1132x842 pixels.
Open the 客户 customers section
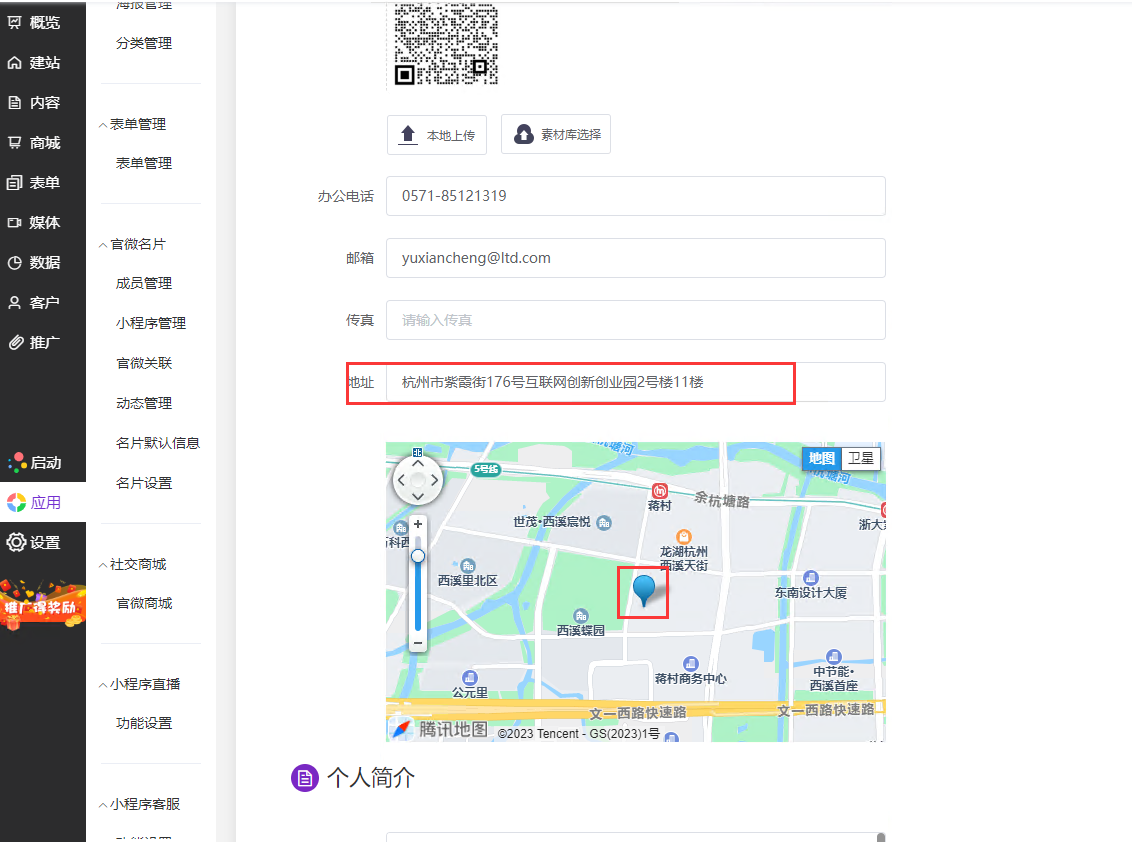34,303
